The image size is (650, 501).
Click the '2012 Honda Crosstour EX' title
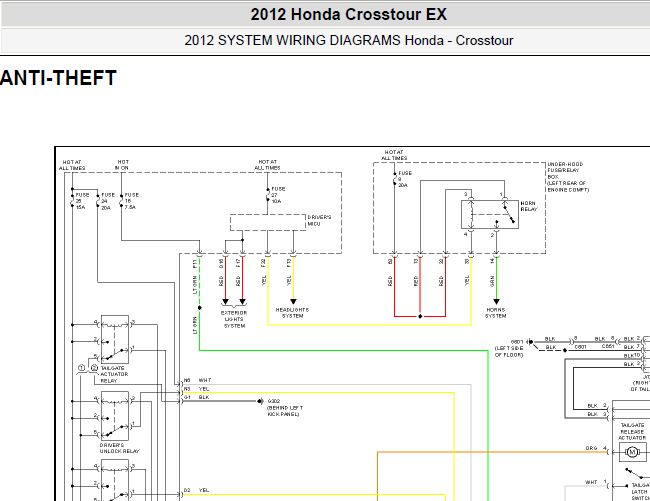pyautogui.click(x=349, y=15)
